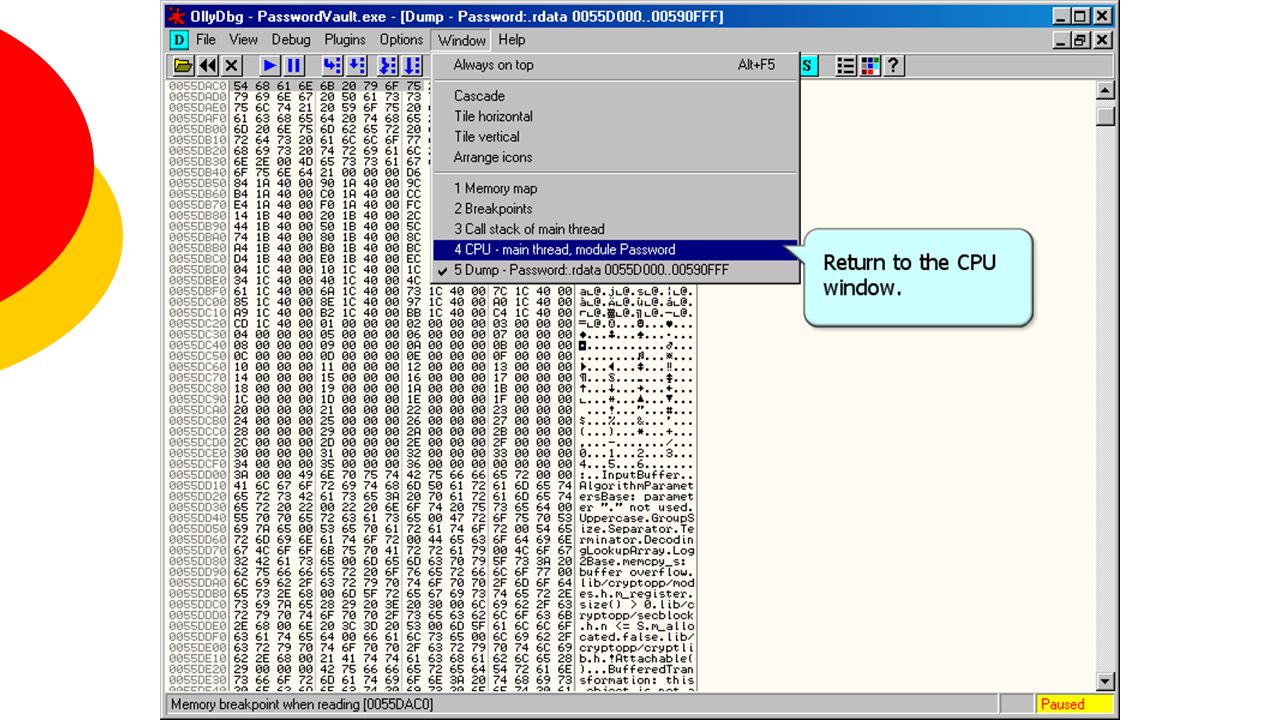Switch to 2 Breakpoints window
Screen dimensions: 1280x720
[x=616, y=209]
